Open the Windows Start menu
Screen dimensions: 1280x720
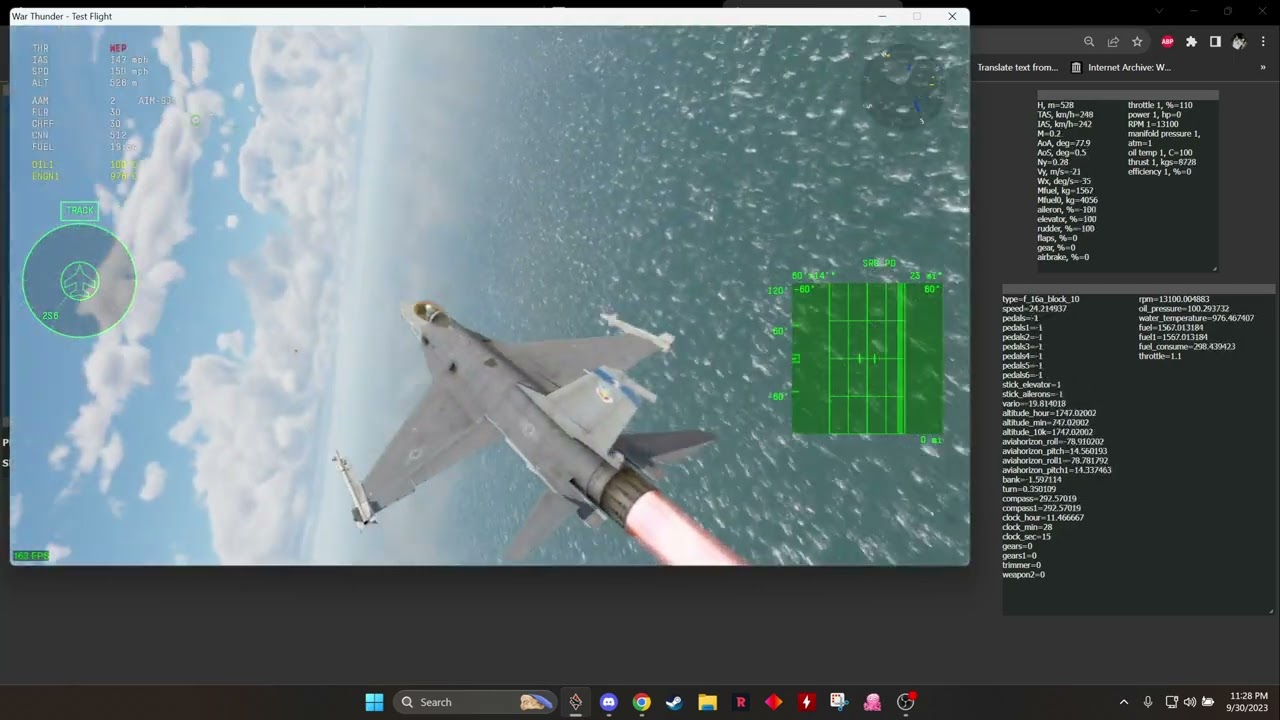374,702
